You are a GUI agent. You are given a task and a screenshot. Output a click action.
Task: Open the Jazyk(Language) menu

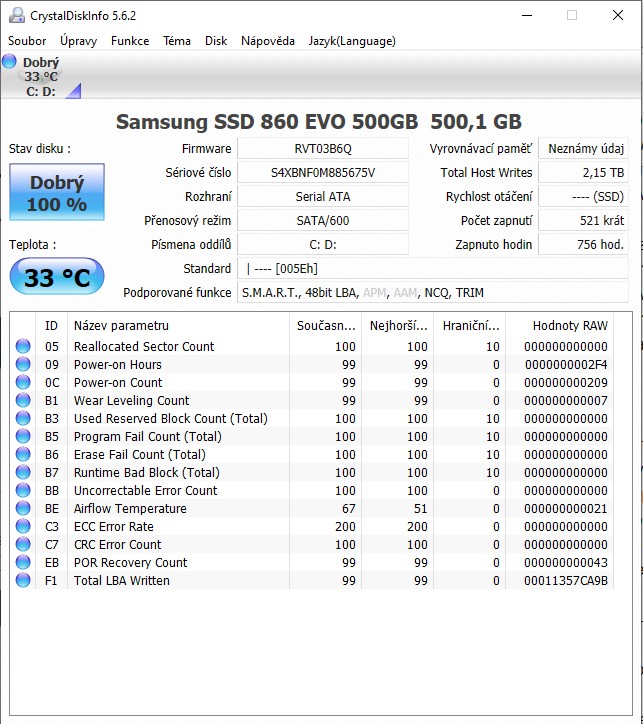(352, 41)
